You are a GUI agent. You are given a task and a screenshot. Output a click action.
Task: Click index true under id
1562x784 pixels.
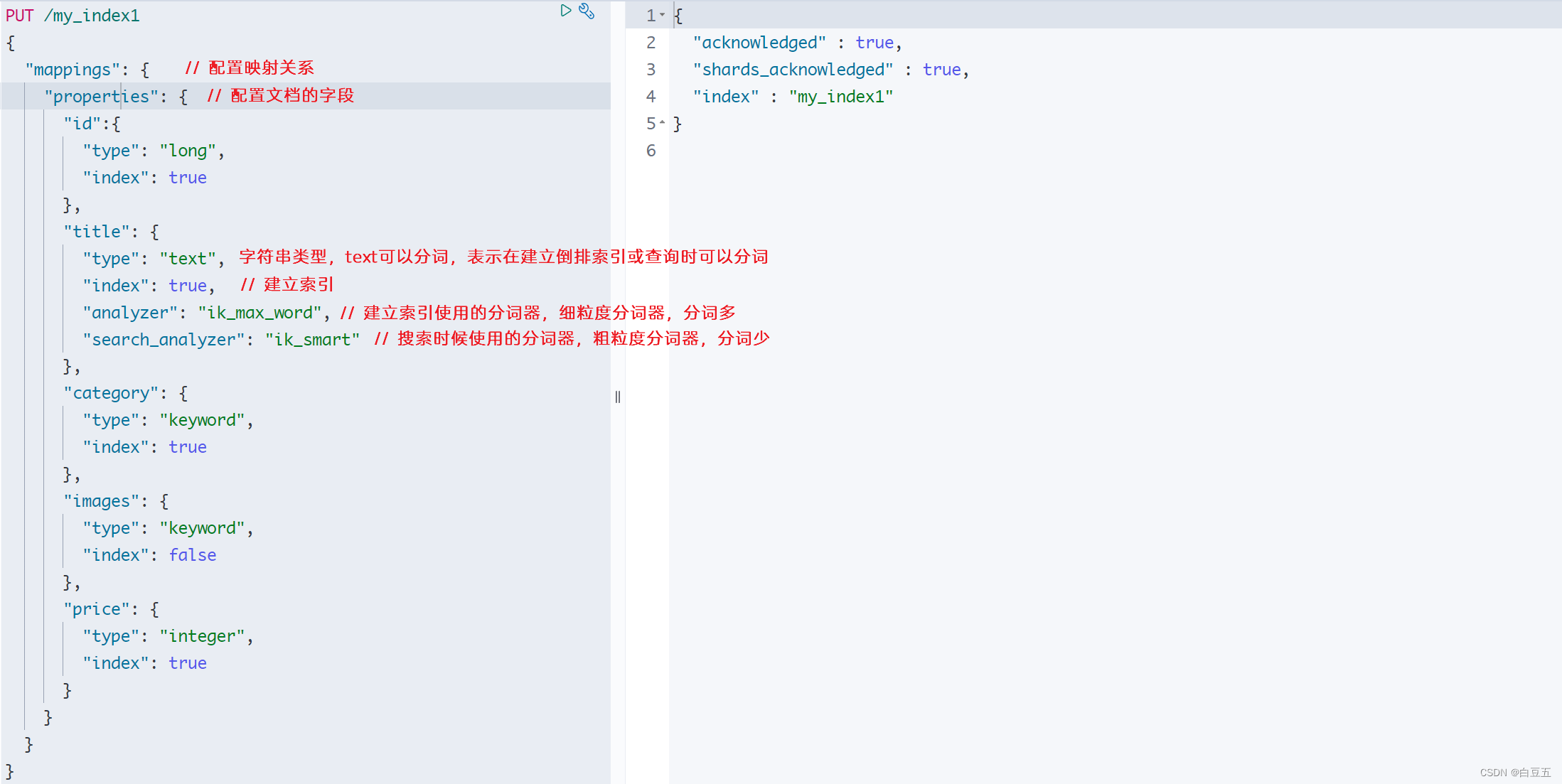(188, 178)
